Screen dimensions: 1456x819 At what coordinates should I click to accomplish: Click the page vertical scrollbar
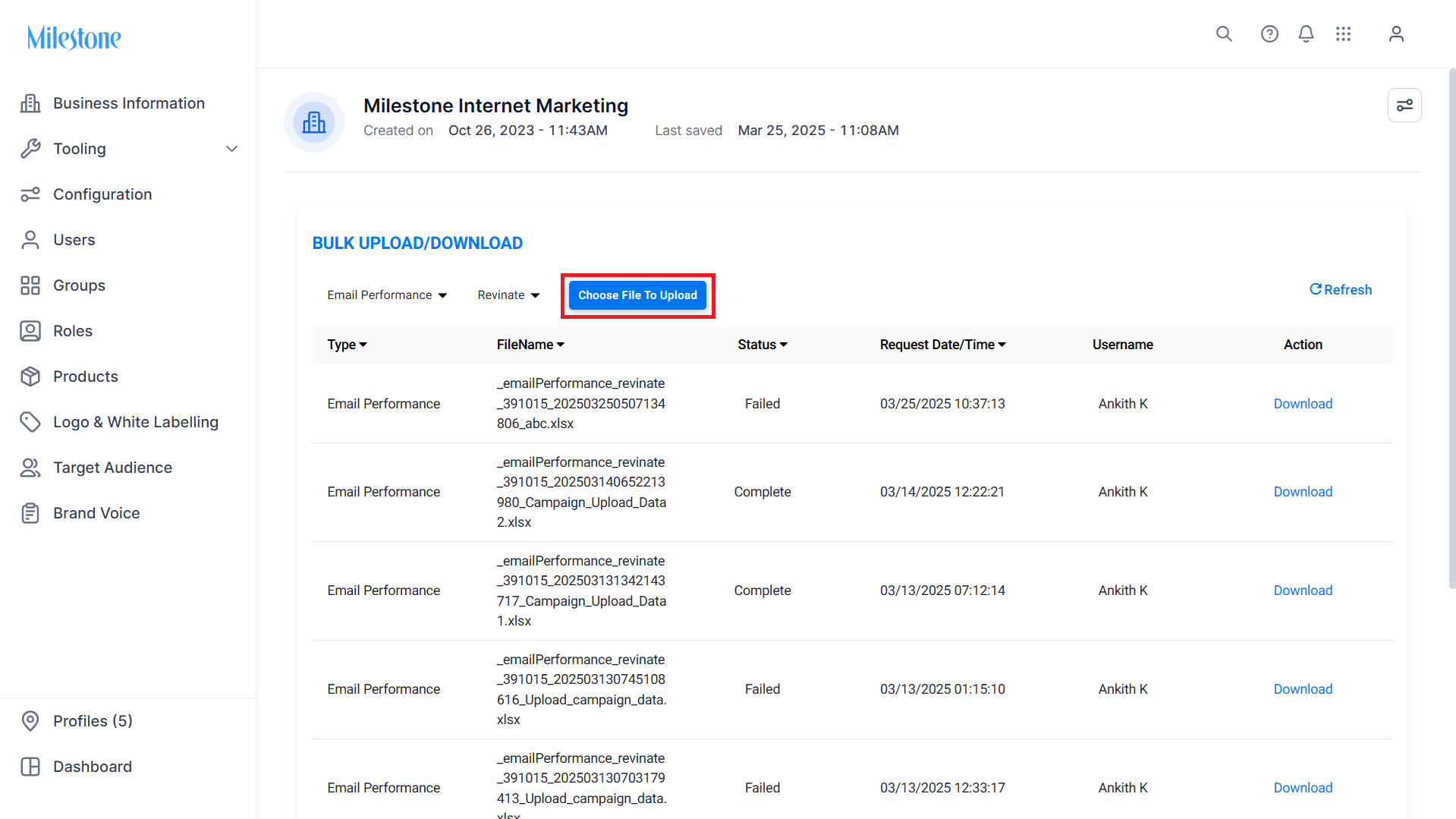[x=1451, y=328]
